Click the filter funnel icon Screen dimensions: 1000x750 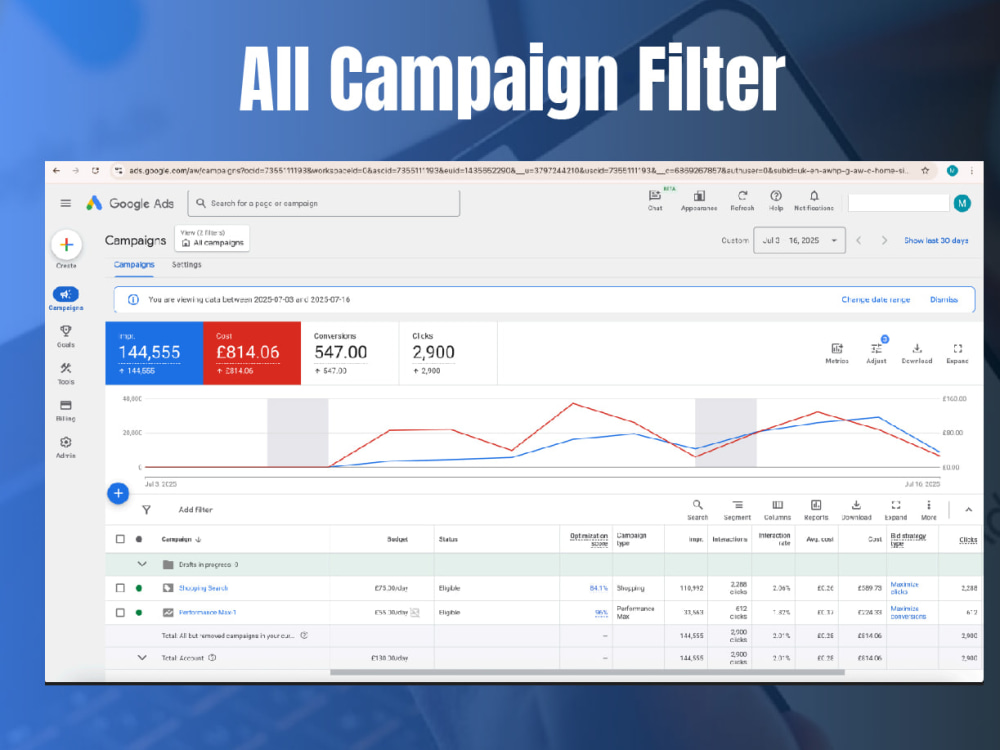pyautogui.click(x=146, y=510)
